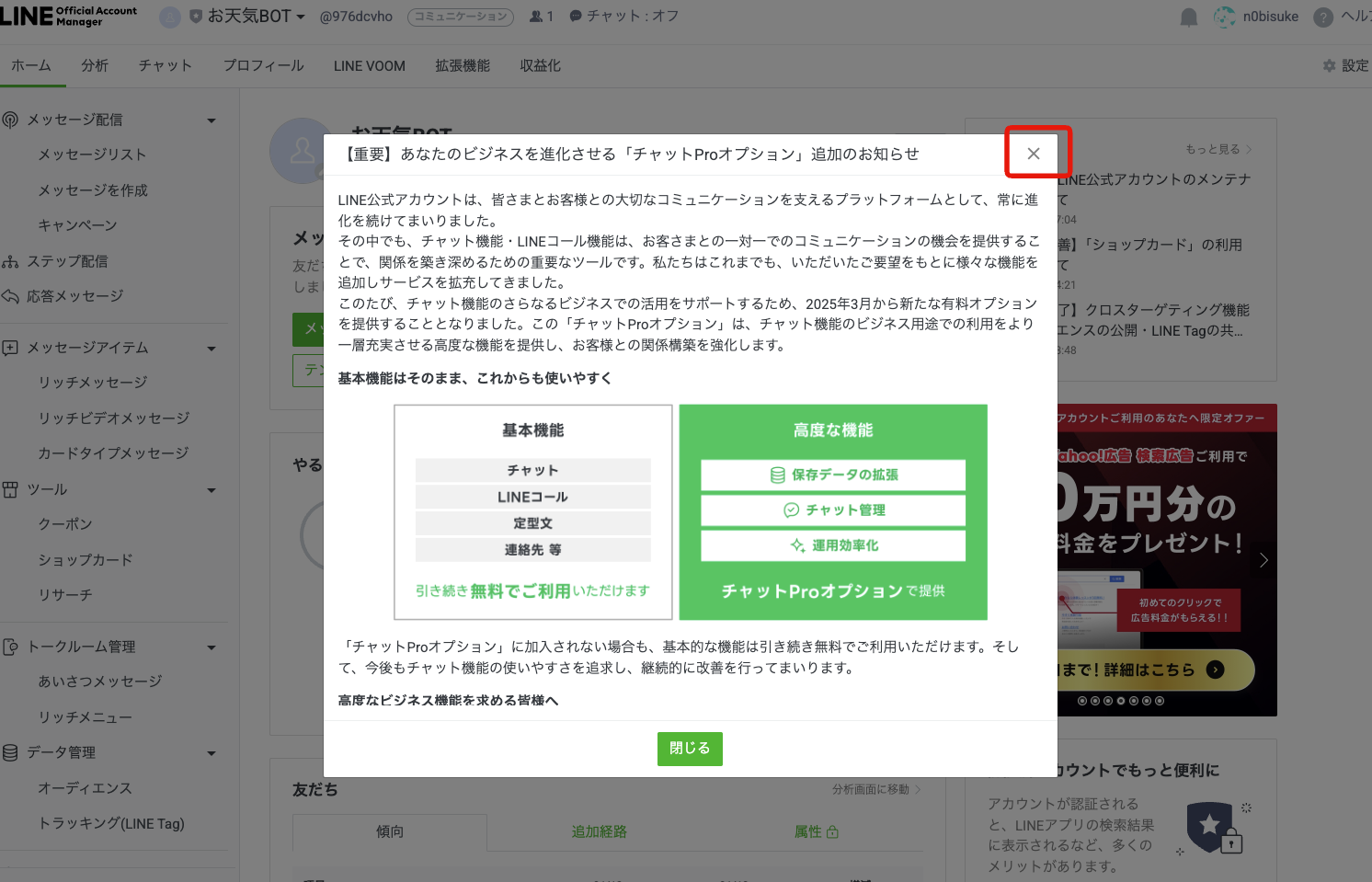
Task: Open the プロフィール tab
Action: [x=263, y=65]
